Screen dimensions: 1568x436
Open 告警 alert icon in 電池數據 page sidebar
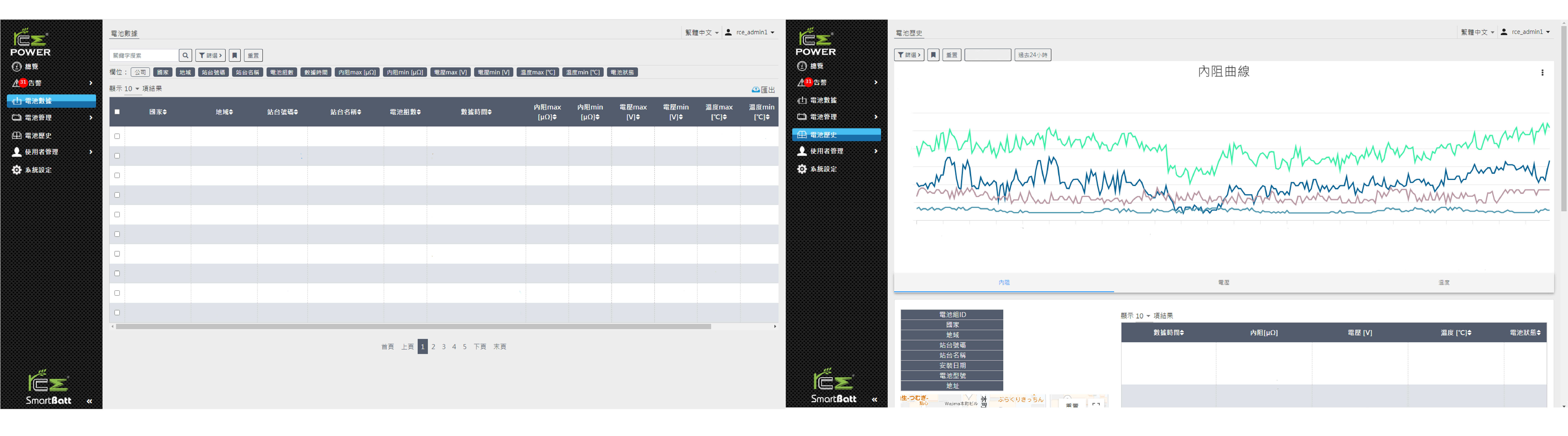[16, 83]
